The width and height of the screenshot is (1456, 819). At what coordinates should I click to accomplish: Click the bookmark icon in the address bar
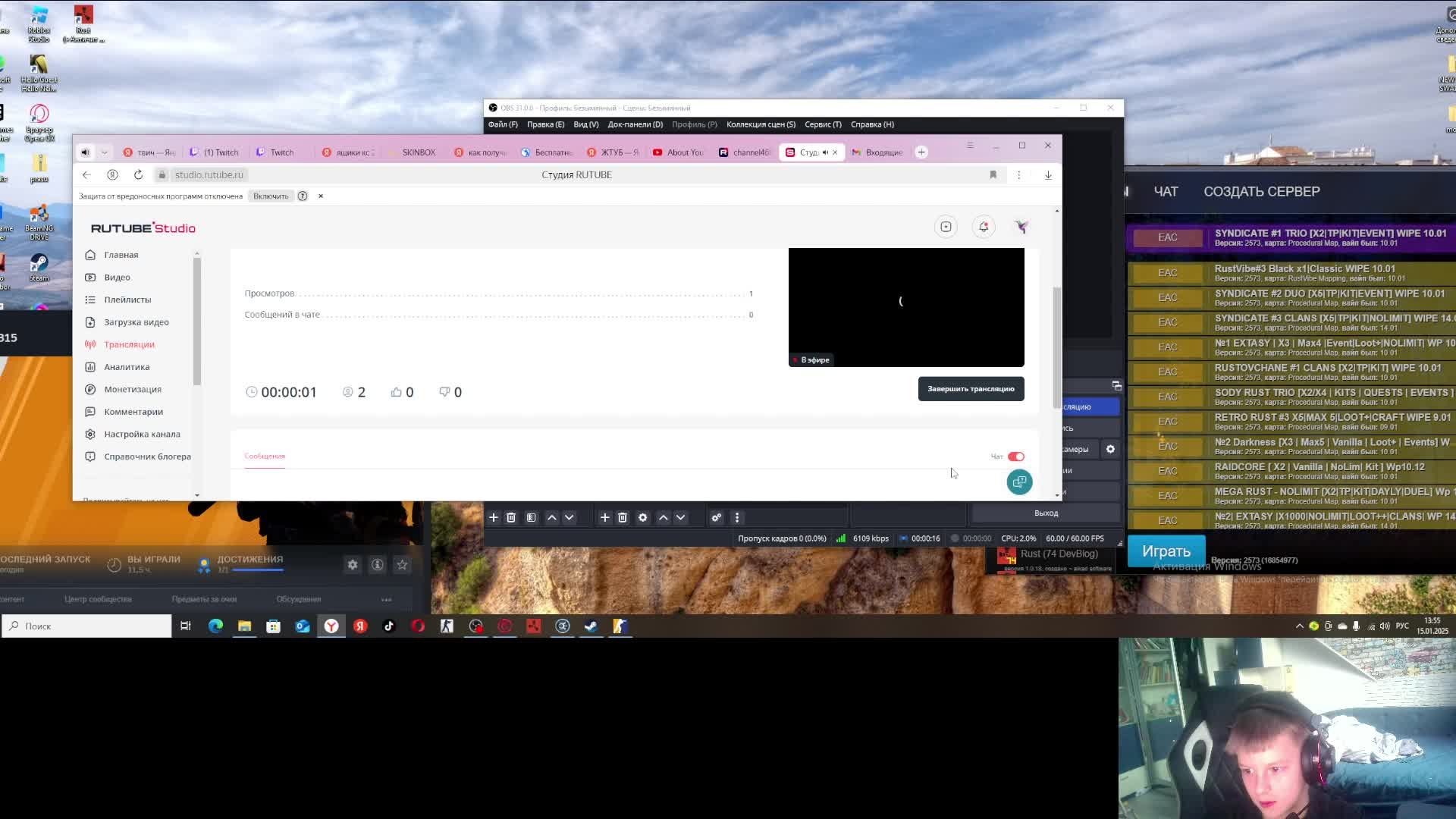[993, 174]
